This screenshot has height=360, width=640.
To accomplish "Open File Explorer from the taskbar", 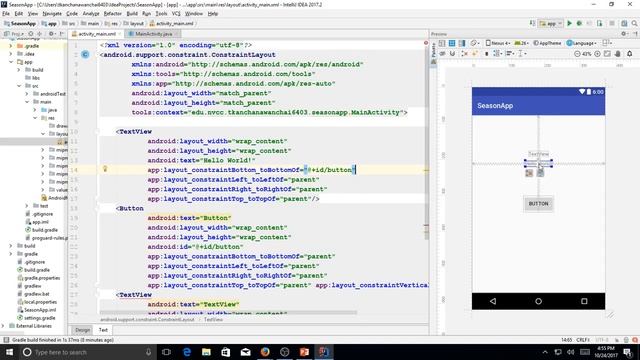I will coord(206,352).
